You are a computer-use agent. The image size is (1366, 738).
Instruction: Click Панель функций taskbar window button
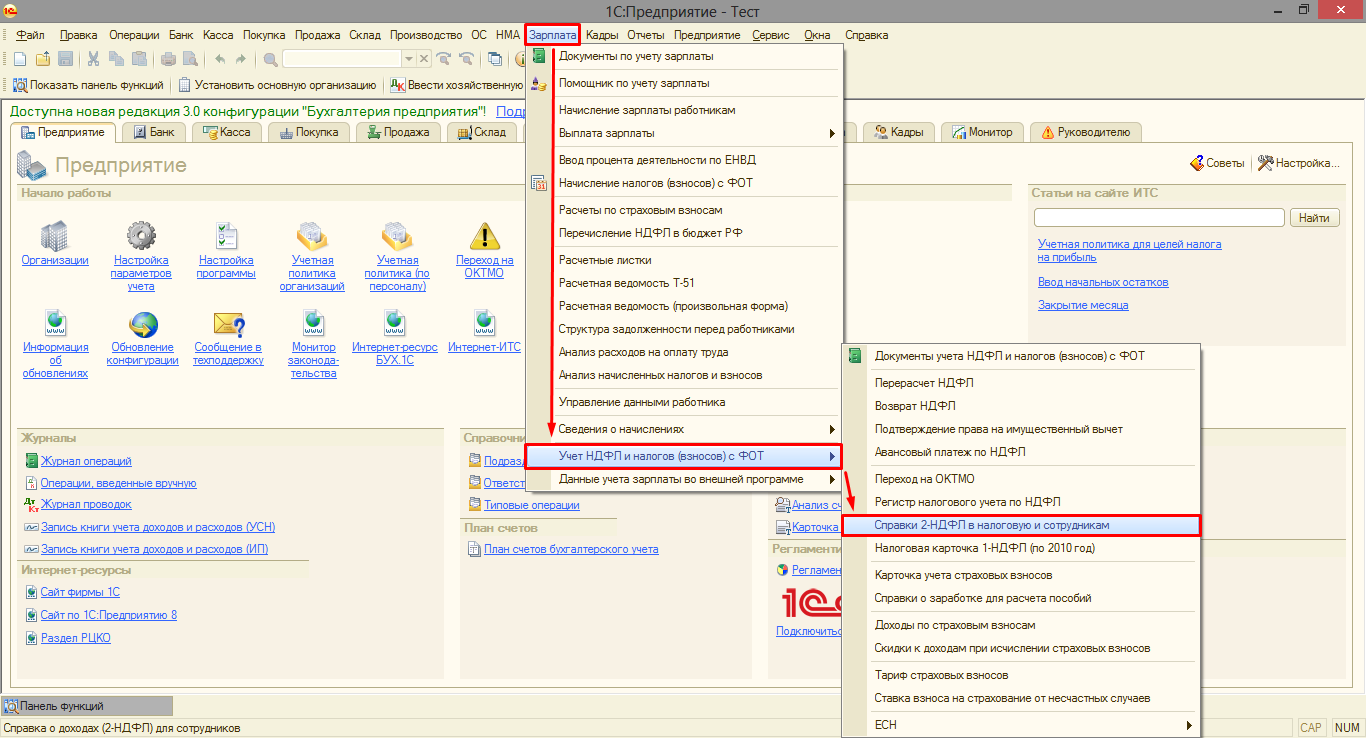(x=87, y=706)
